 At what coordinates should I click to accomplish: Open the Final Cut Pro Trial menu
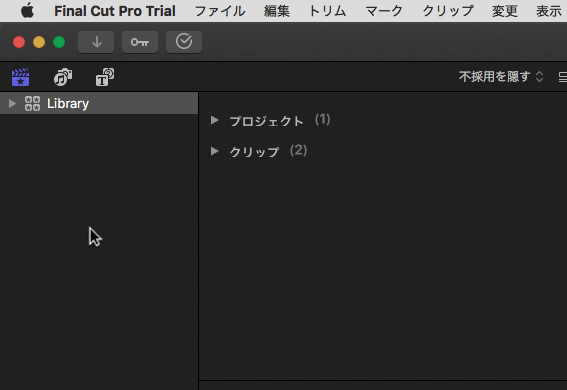(115, 11)
